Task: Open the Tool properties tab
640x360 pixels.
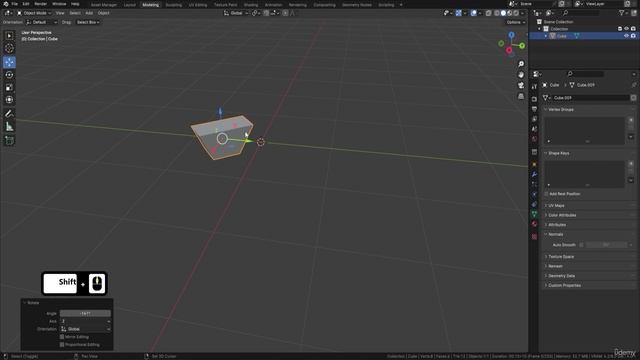Action: click(x=534, y=87)
